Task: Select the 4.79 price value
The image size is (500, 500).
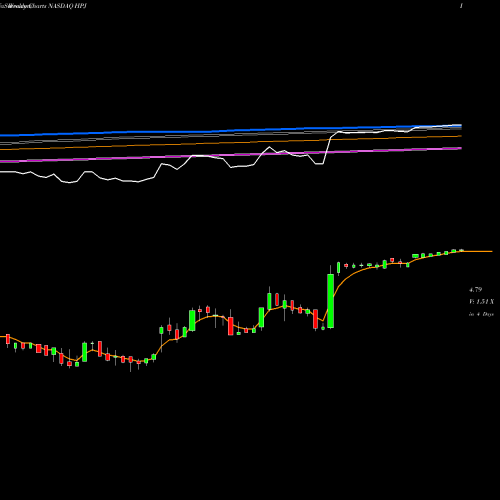Action: tap(475, 289)
